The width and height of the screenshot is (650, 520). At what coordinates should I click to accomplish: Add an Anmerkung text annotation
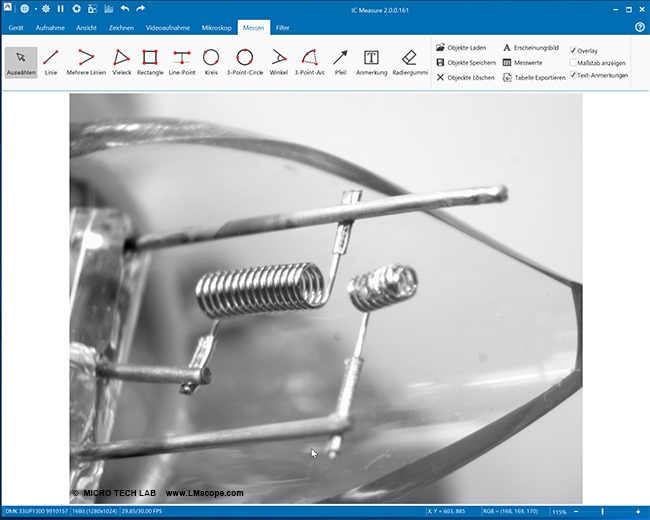tap(371, 62)
